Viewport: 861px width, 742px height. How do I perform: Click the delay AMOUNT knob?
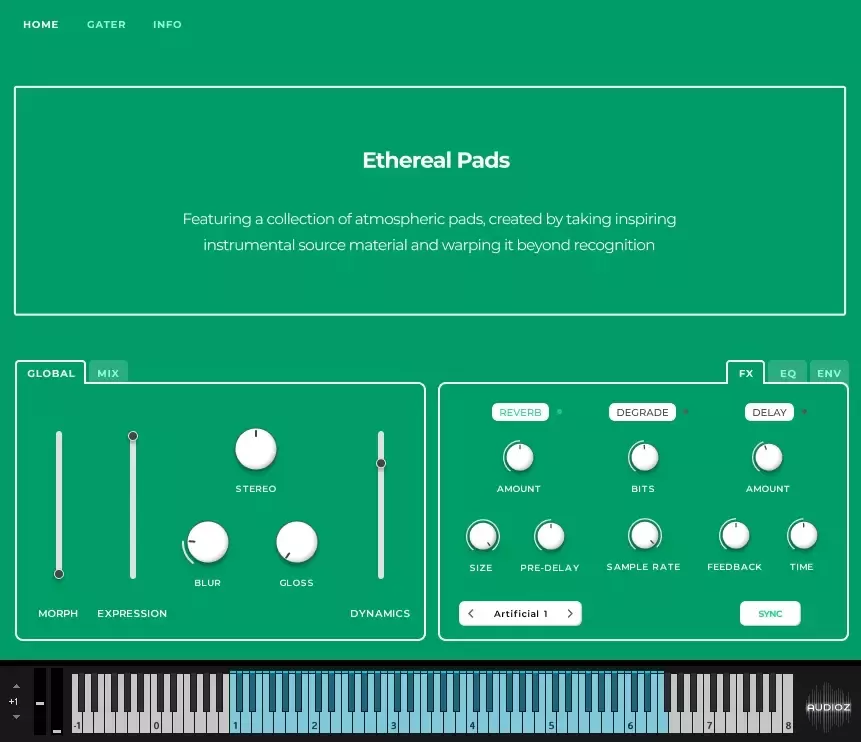pyautogui.click(x=768, y=458)
